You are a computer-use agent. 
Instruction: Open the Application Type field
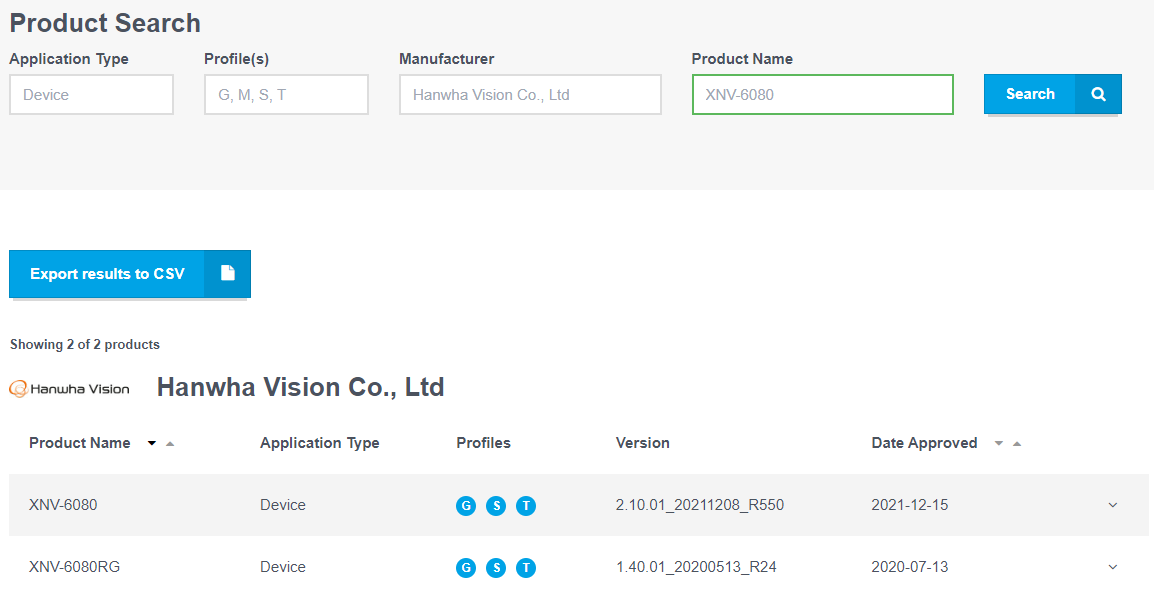pos(91,94)
